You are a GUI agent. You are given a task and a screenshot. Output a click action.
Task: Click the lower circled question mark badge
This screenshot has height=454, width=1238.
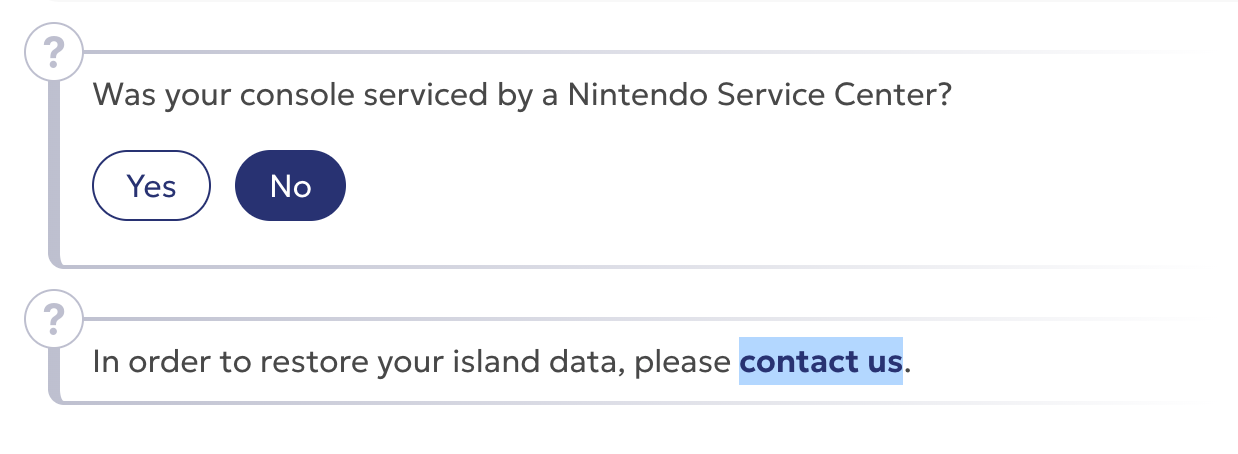(55, 320)
